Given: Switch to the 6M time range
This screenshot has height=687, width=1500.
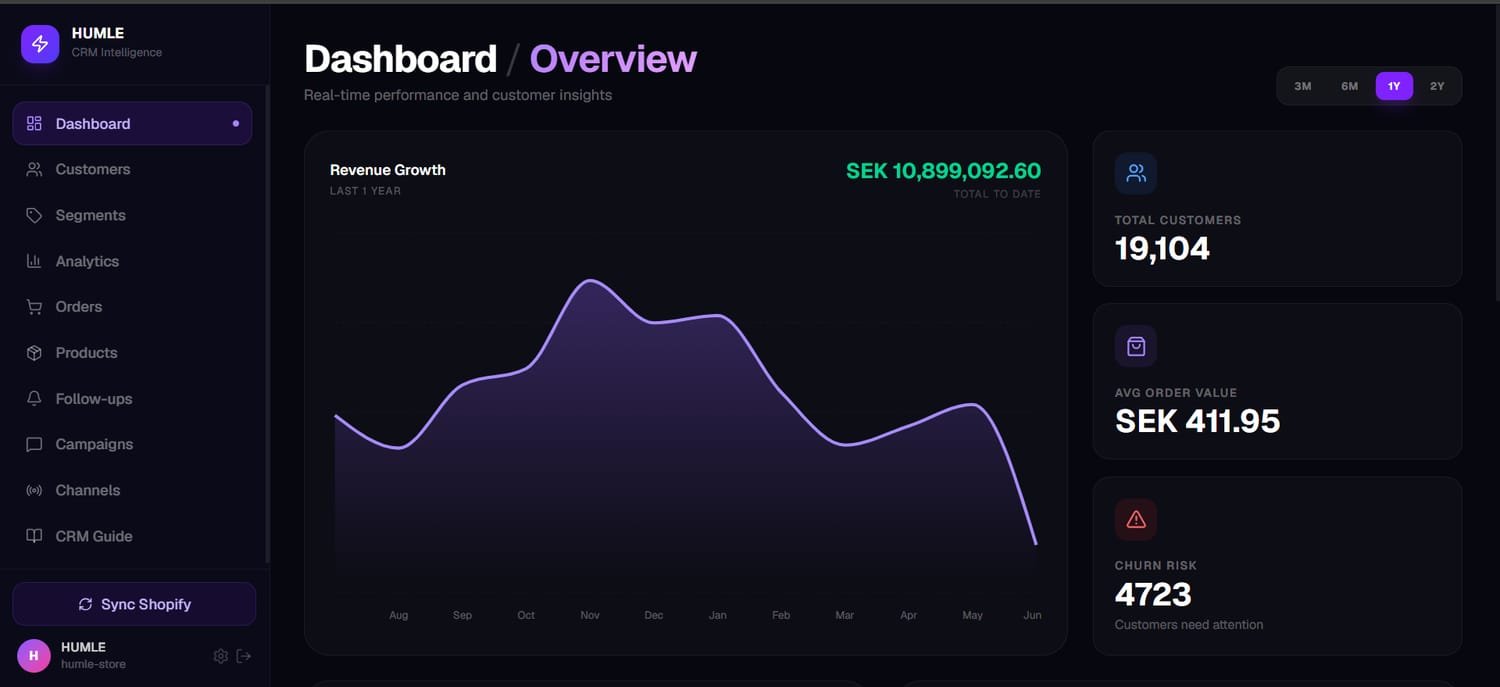Looking at the screenshot, I should coord(1349,86).
